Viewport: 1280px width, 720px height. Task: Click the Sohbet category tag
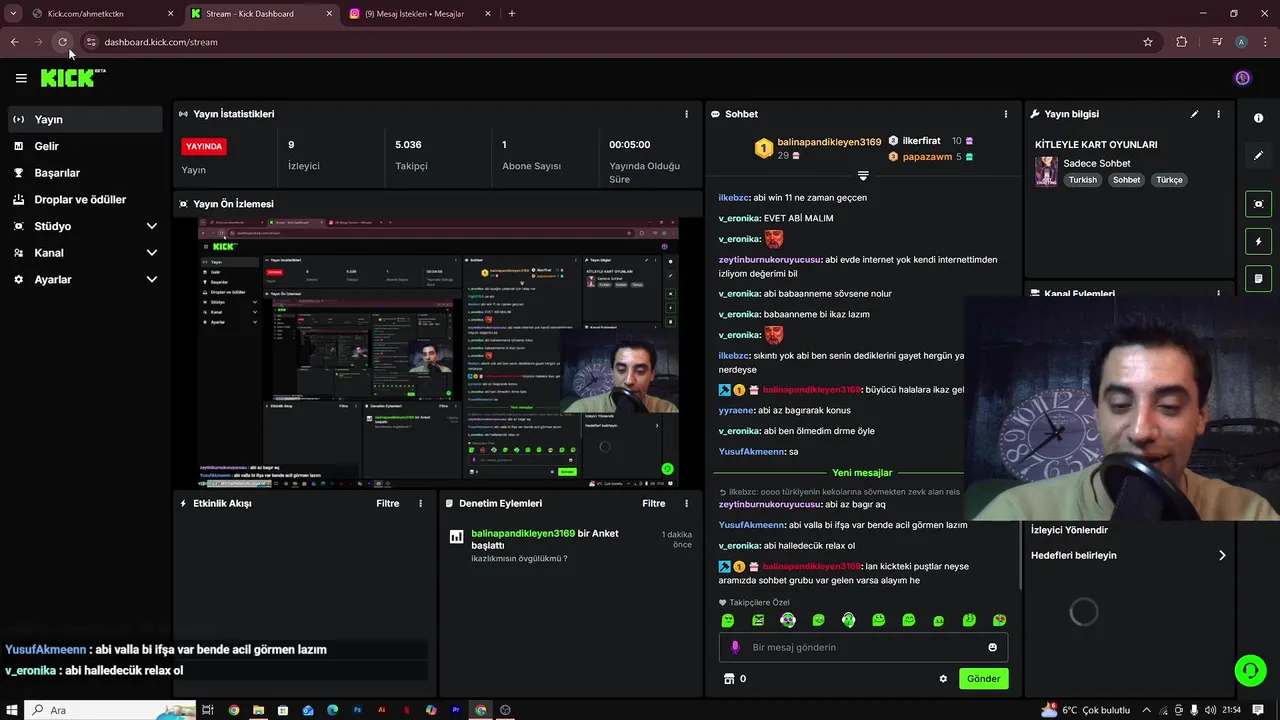click(1126, 180)
